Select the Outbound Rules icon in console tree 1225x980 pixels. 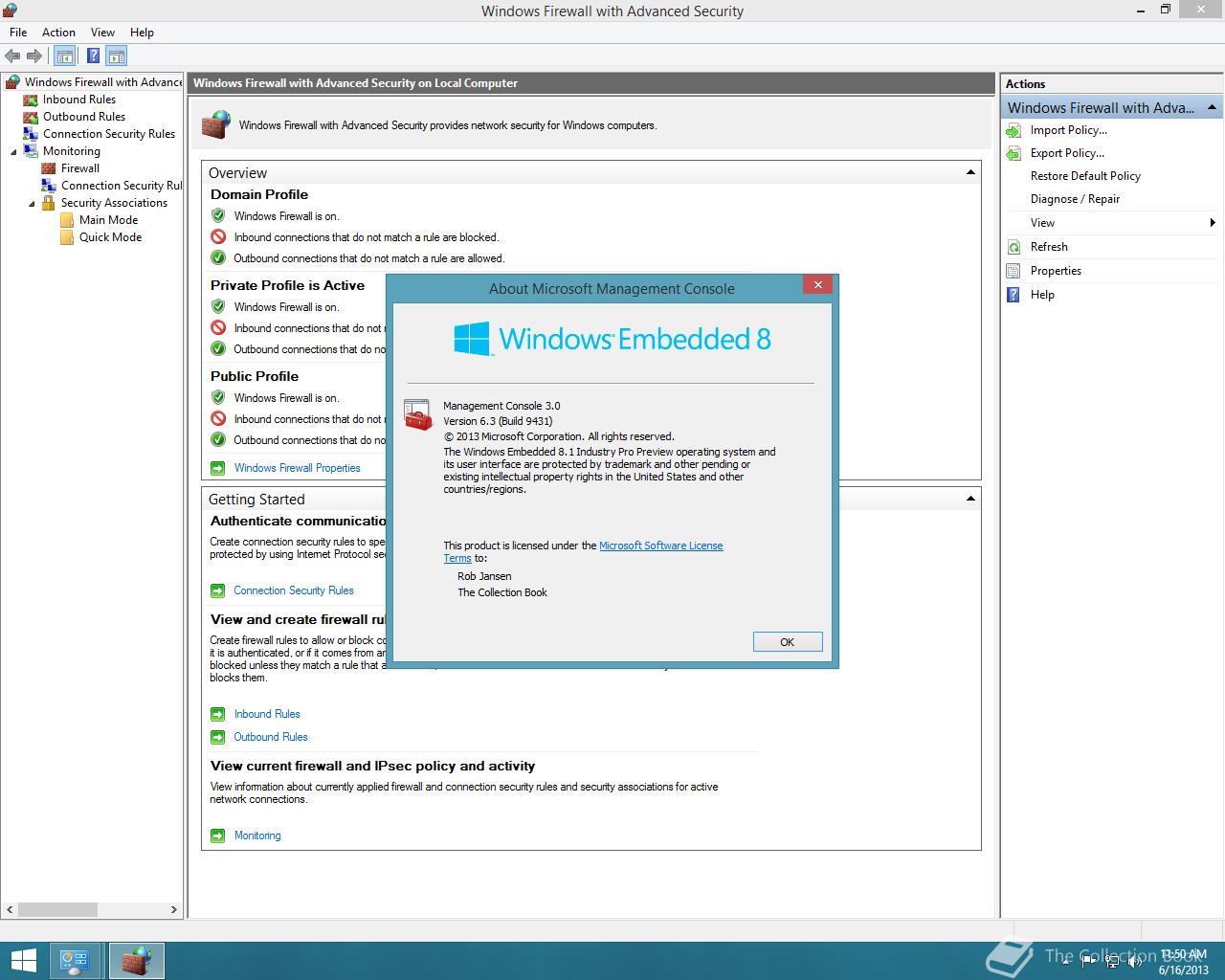point(31,117)
